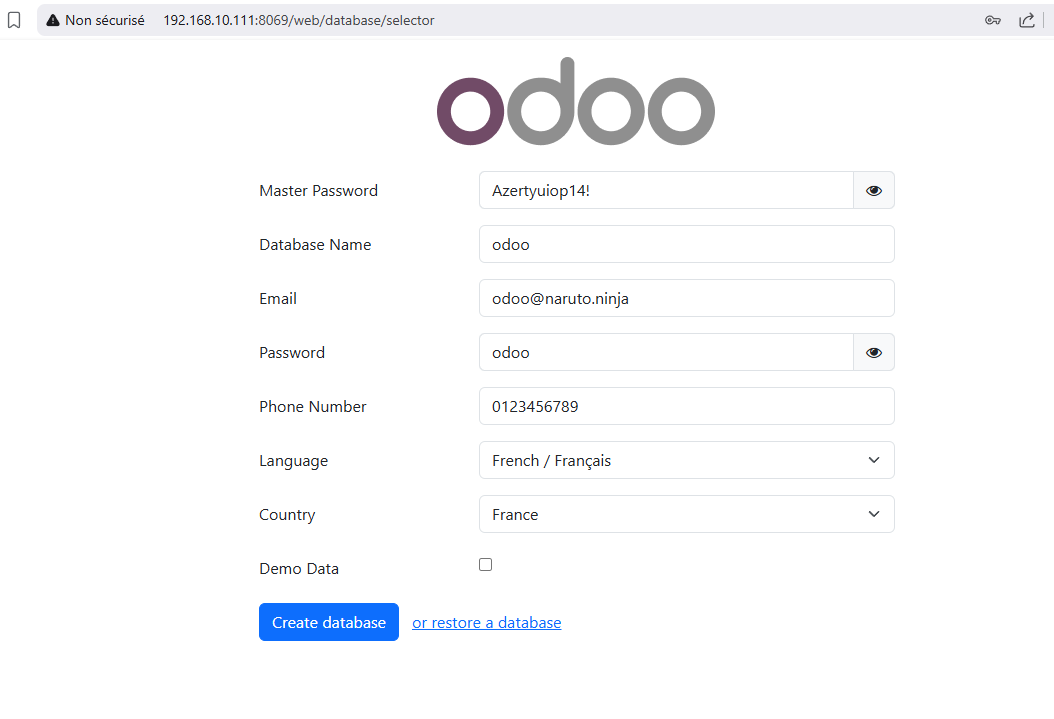The width and height of the screenshot is (1054, 719).
Task: Open the Language dropdown showing French / Français
Action: click(686, 460)
